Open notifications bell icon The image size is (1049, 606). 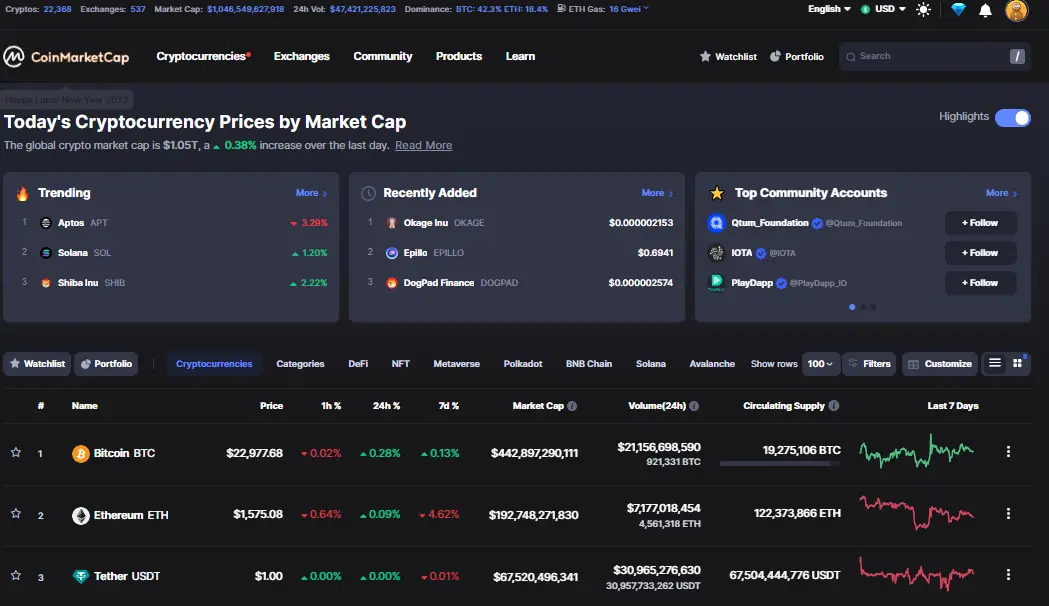tap(985, 10)
